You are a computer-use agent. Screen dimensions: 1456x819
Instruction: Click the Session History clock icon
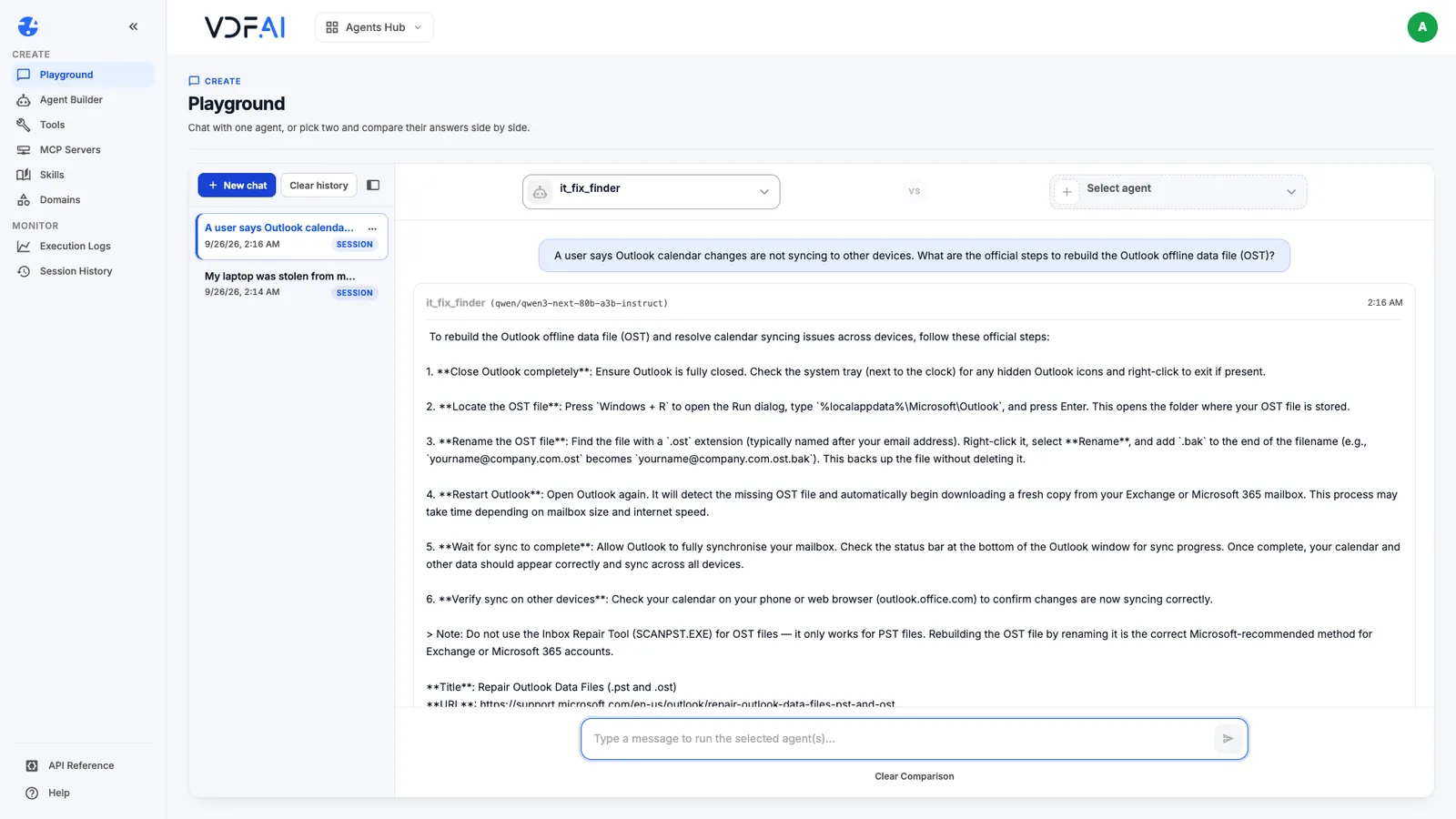(x=24, y=271)
